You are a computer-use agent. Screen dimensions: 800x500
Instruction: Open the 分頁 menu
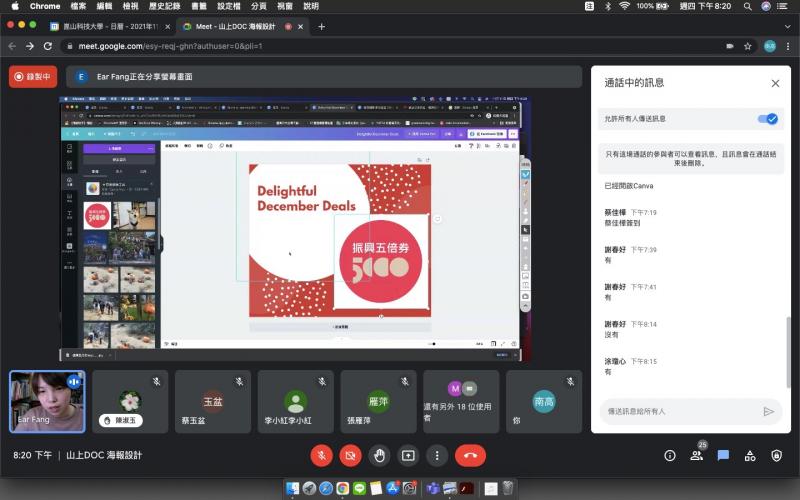[259, 6]
